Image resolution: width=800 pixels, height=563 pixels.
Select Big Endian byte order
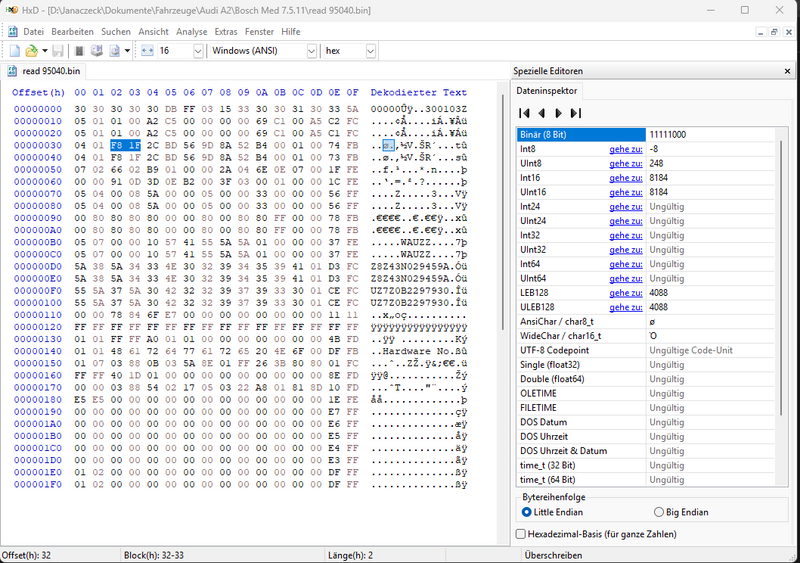pyautogui.click(x=658, y=512)
